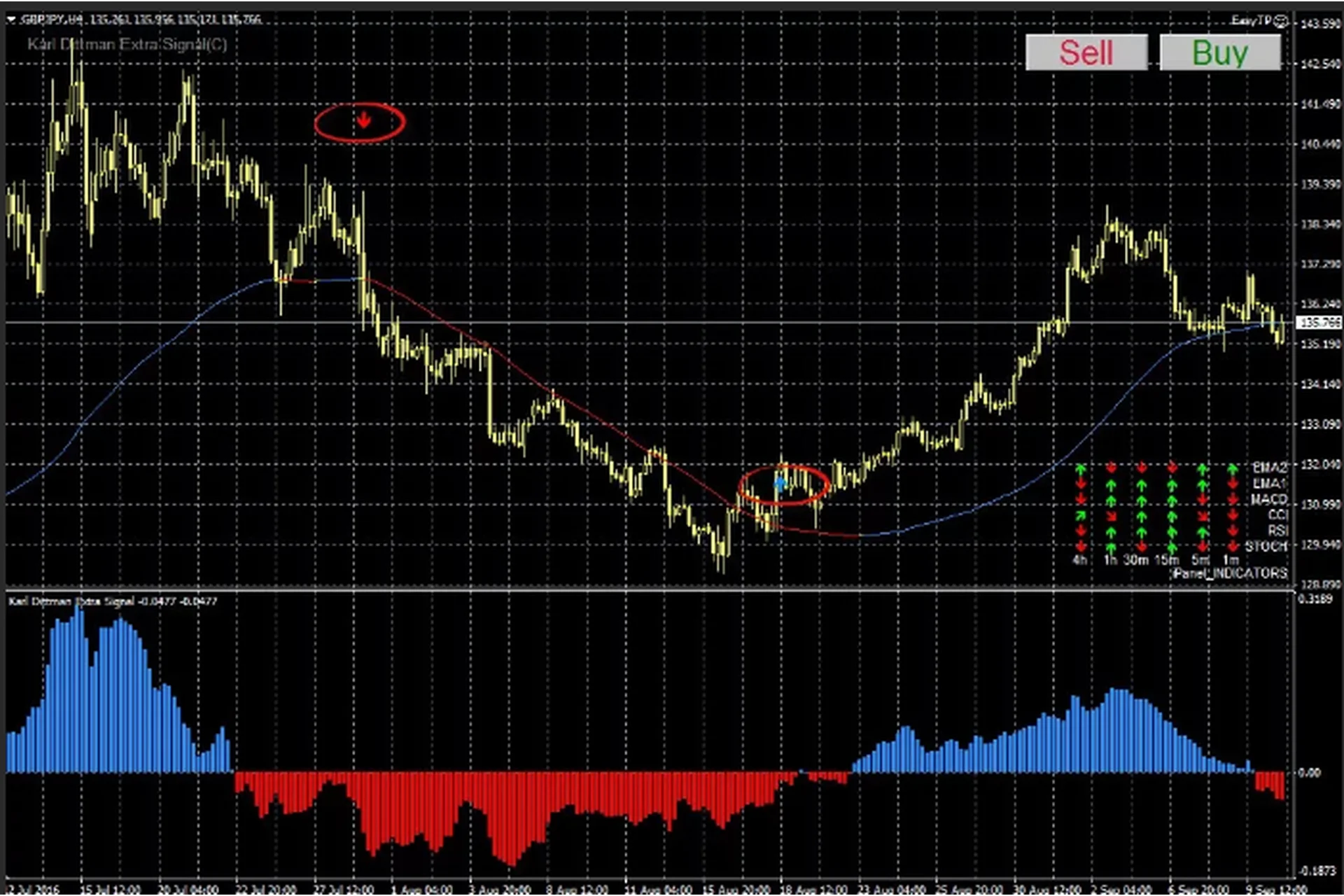Image resolution: width=1344 pixels, height=896 pixels.
Task: Click the current price tag 135.766 on the price axis
Action: pyautogui.click(x=1319, y=323)
